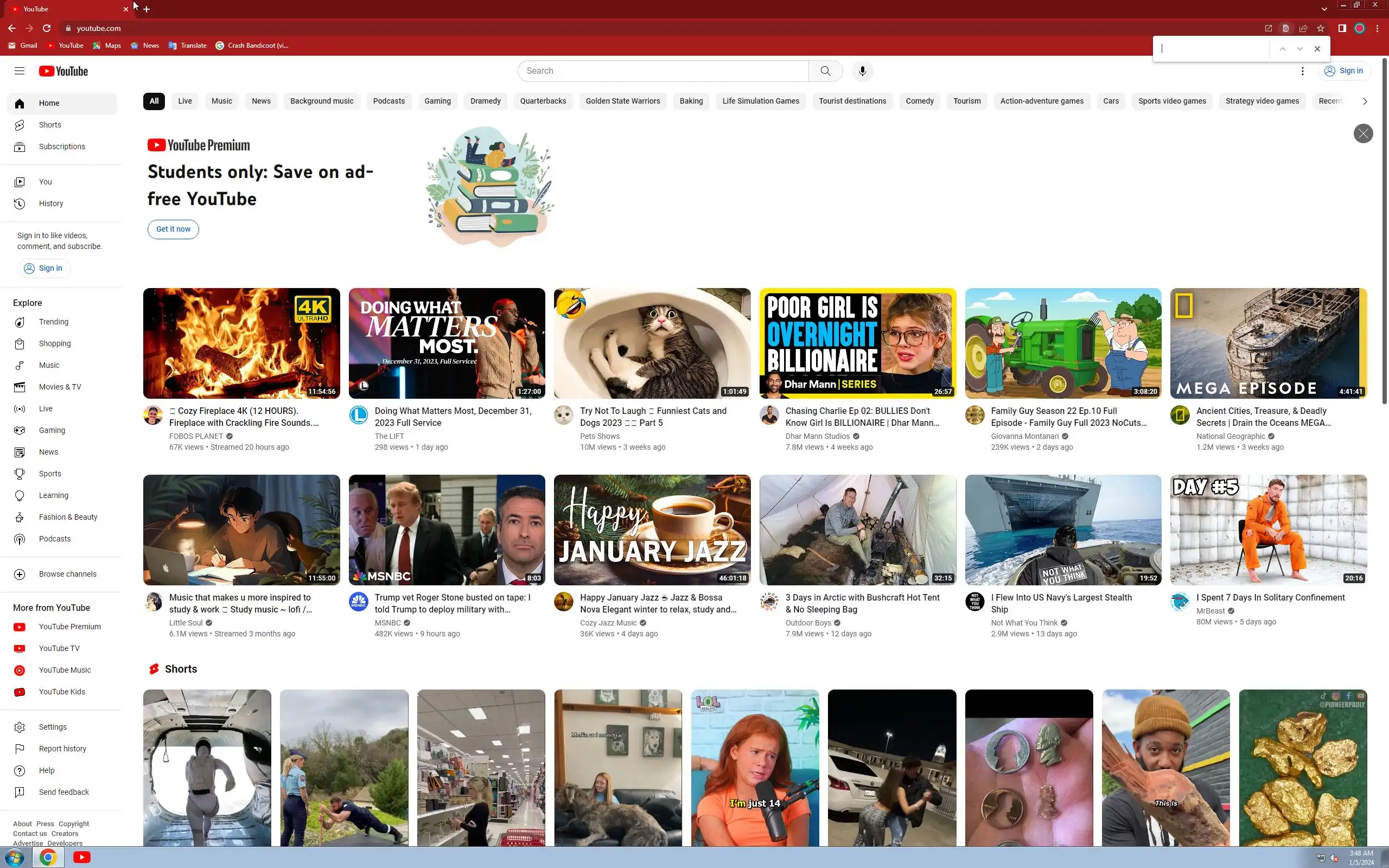Open YouTube Music from the sidebar
The width and height of the screenshot is (1389, 868).
pyautogui.click(x=64, y=670)
